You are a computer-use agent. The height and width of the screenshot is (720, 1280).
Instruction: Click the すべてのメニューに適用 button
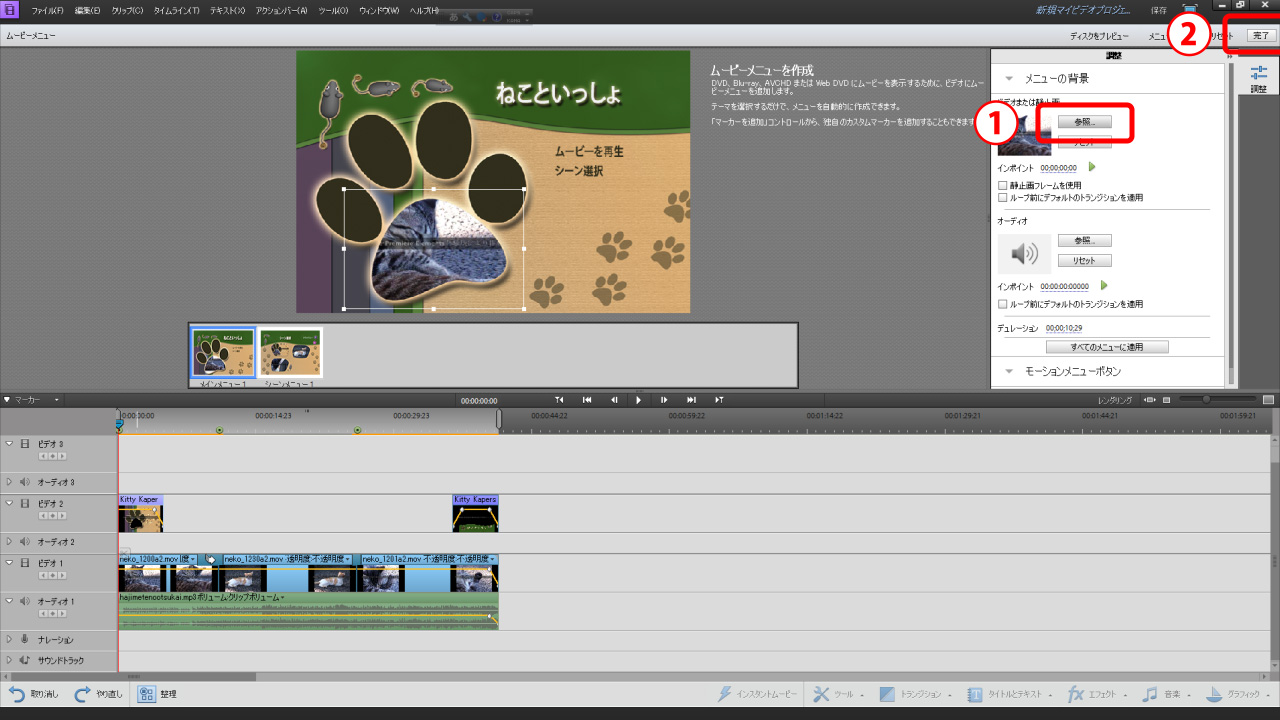(x=1106, y=347)
